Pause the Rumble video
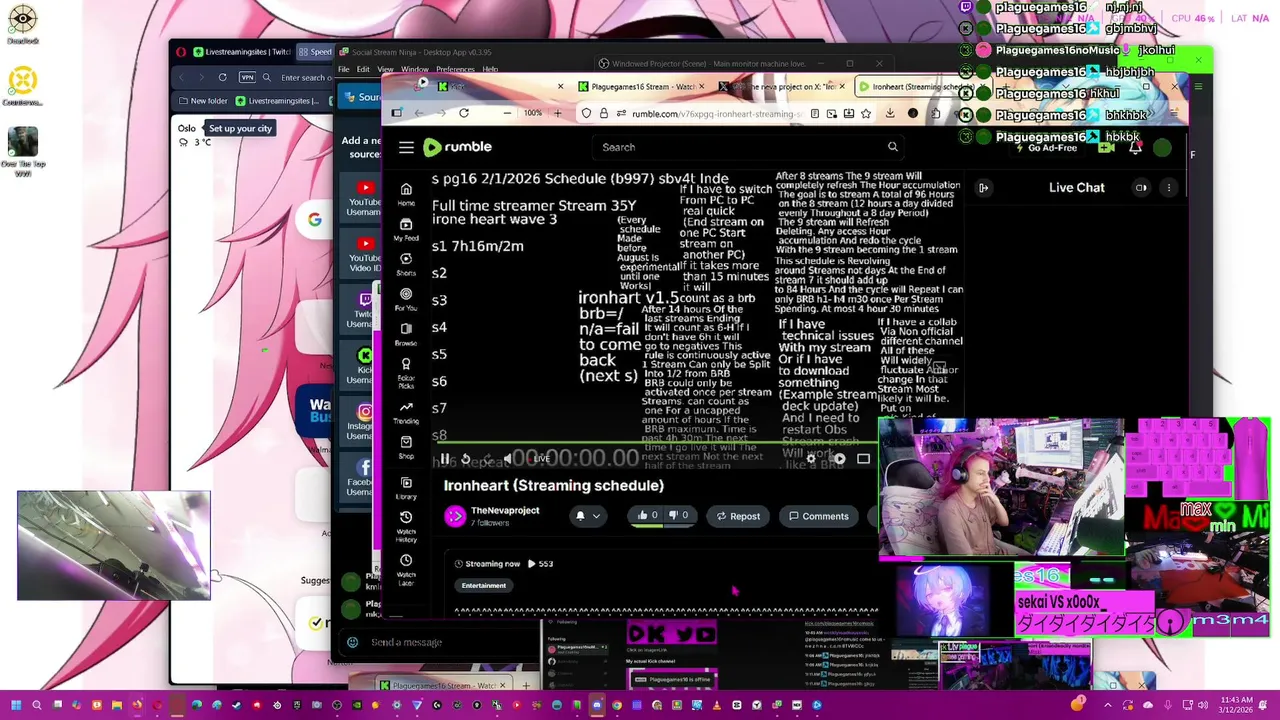The height and width of the screenshot is (720, 1280). point(445,459)
